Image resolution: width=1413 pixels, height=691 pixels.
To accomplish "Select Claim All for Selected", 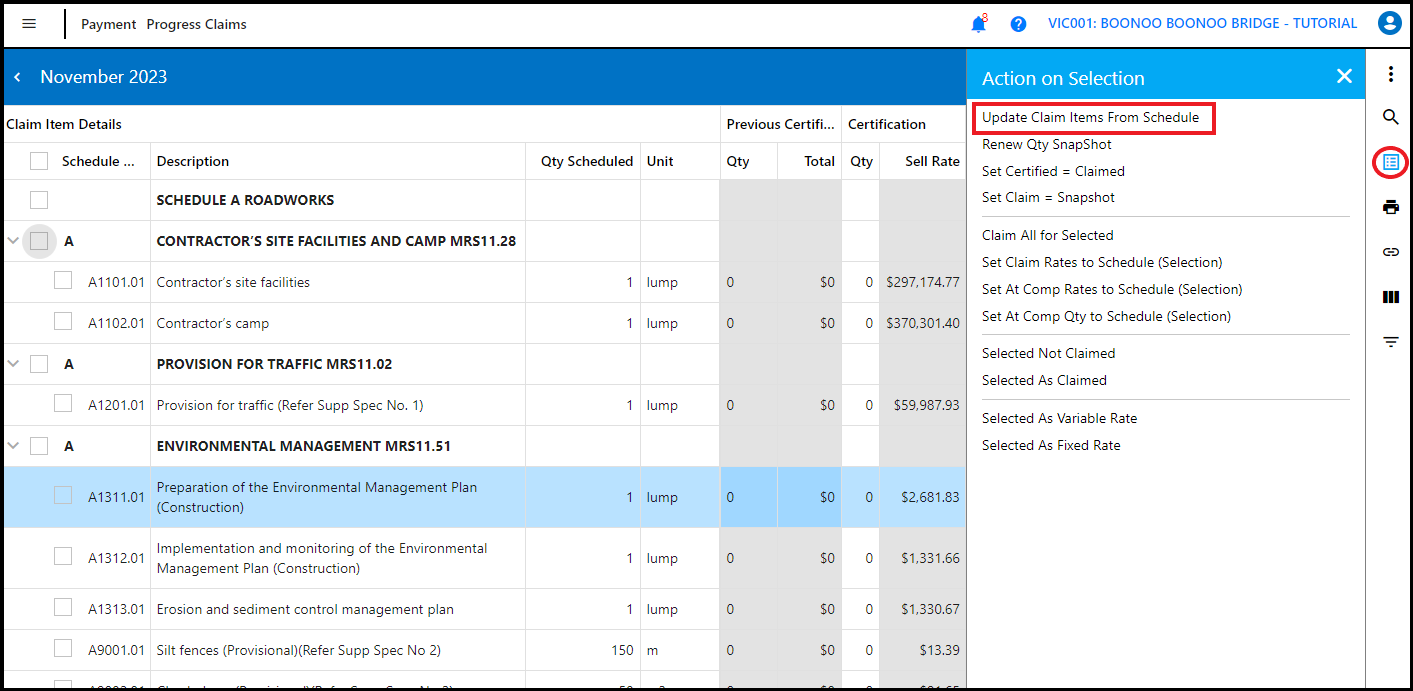I will coord(1047,235).
